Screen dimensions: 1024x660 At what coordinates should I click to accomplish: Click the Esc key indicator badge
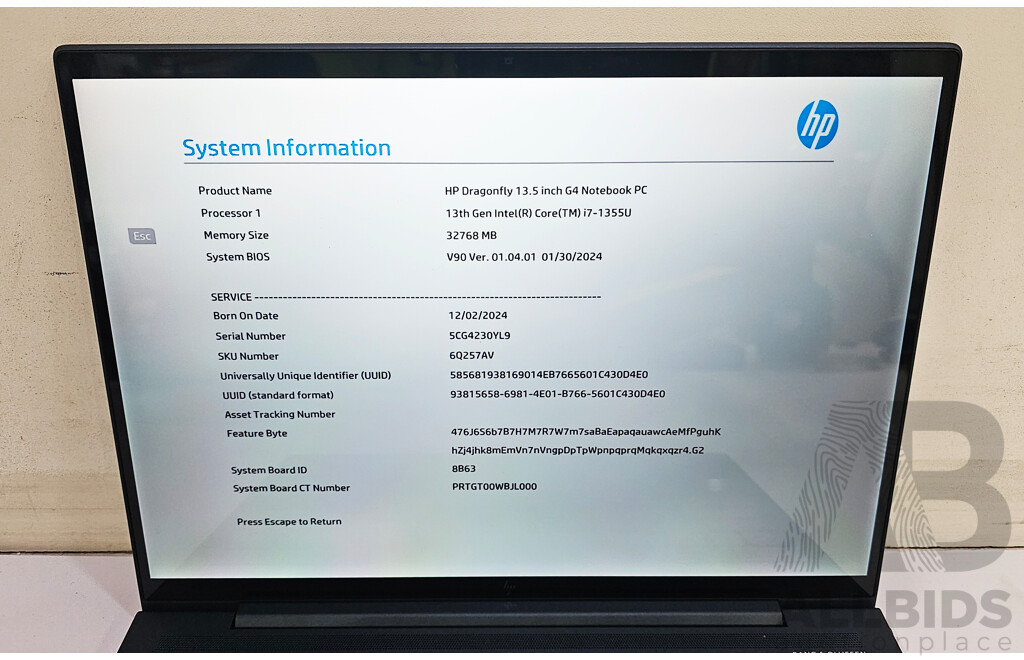point(141,236)
